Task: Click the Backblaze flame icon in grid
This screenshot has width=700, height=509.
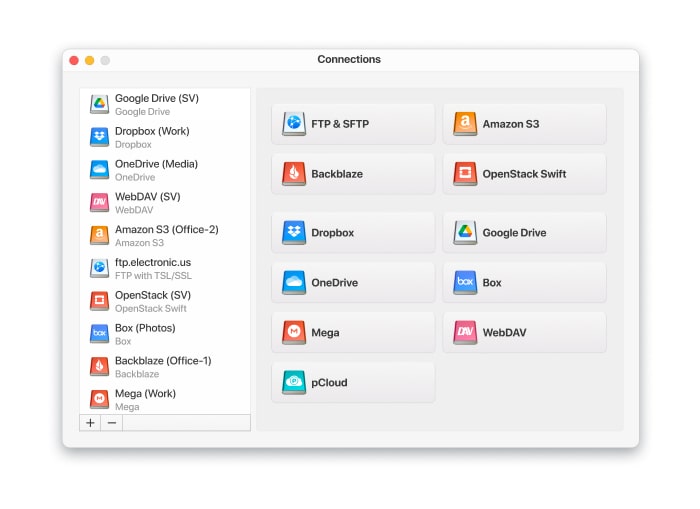Action: coord(294,174)
